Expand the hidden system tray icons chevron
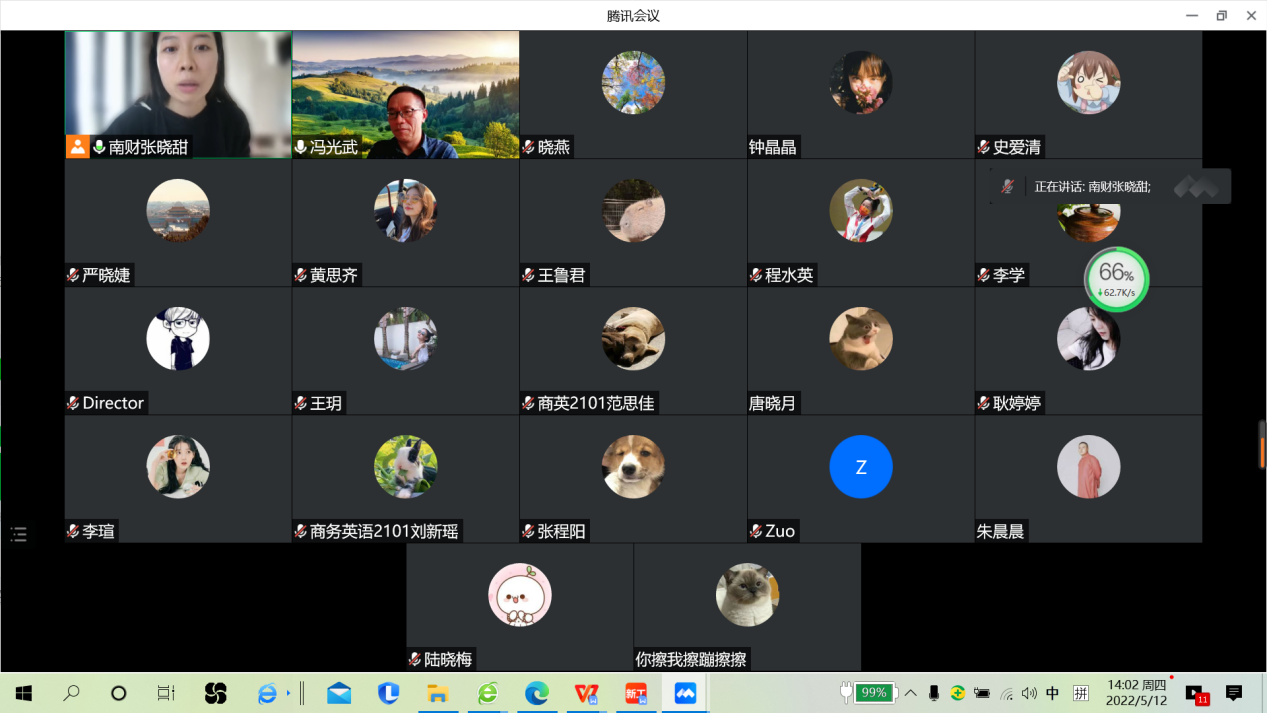The image size is (1267, 713). point(911,693)
